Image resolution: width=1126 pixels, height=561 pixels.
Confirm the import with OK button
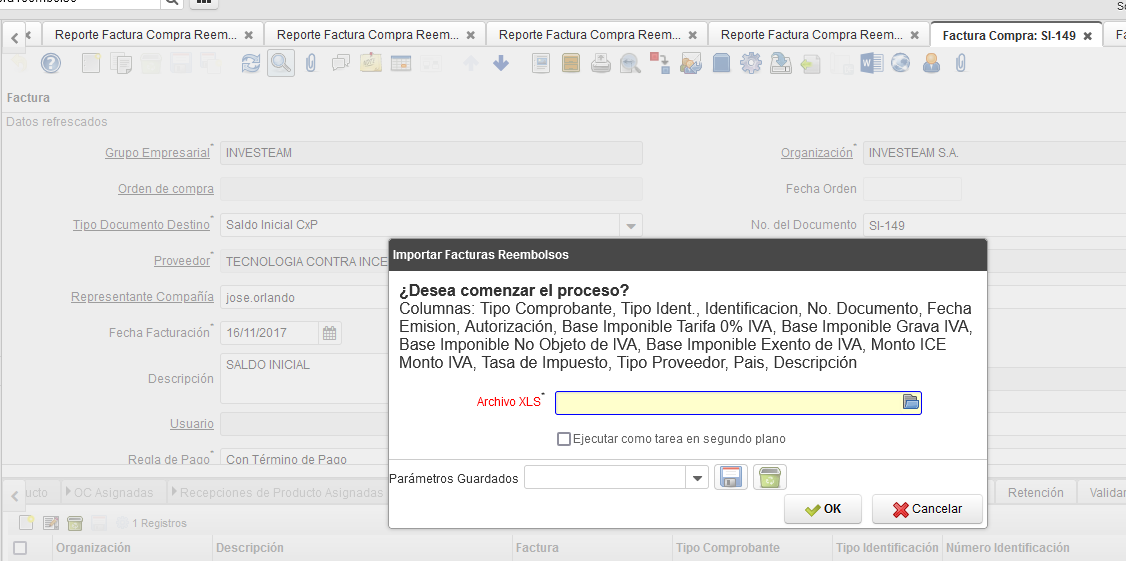tap(823, 509)
